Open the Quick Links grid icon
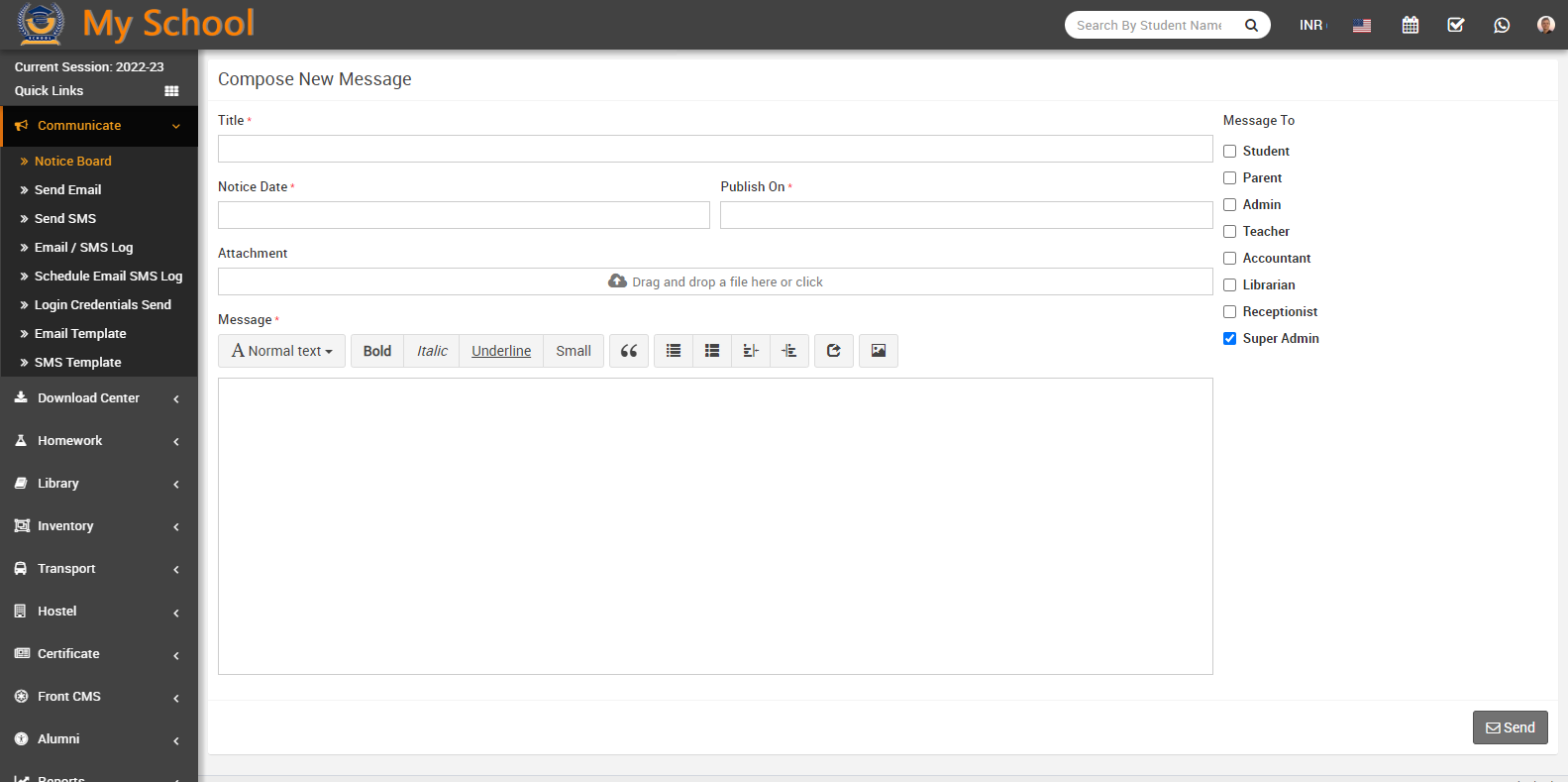The height and width of the screenshot is (782, 1568). tap(171, 91)
